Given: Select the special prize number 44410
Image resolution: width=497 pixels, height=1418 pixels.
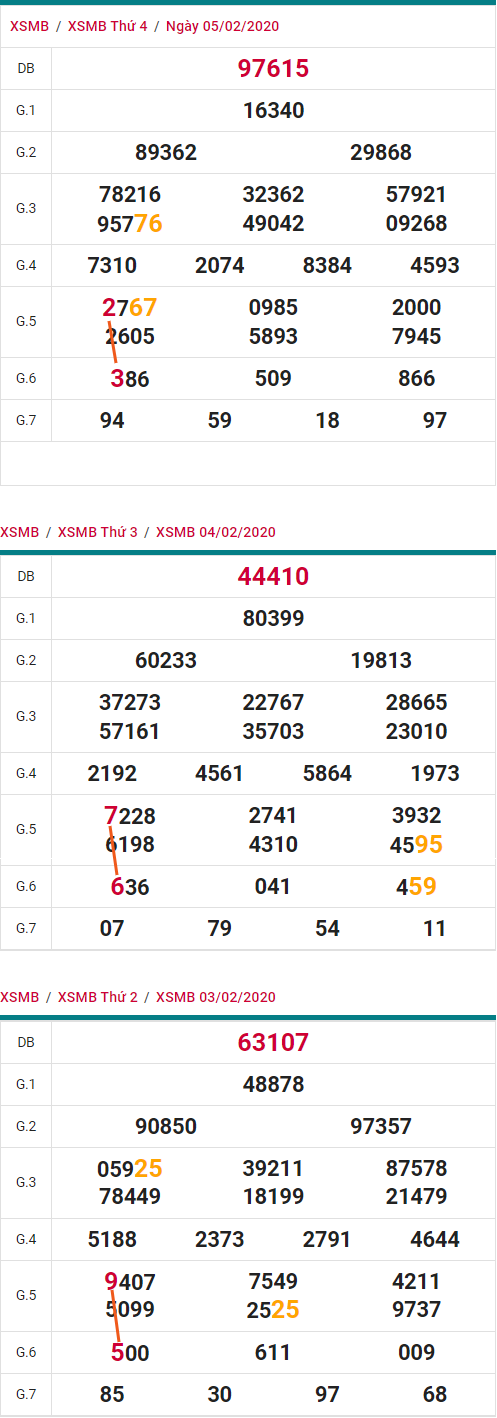Looking at the screenshot, I should tap(273, 576).
